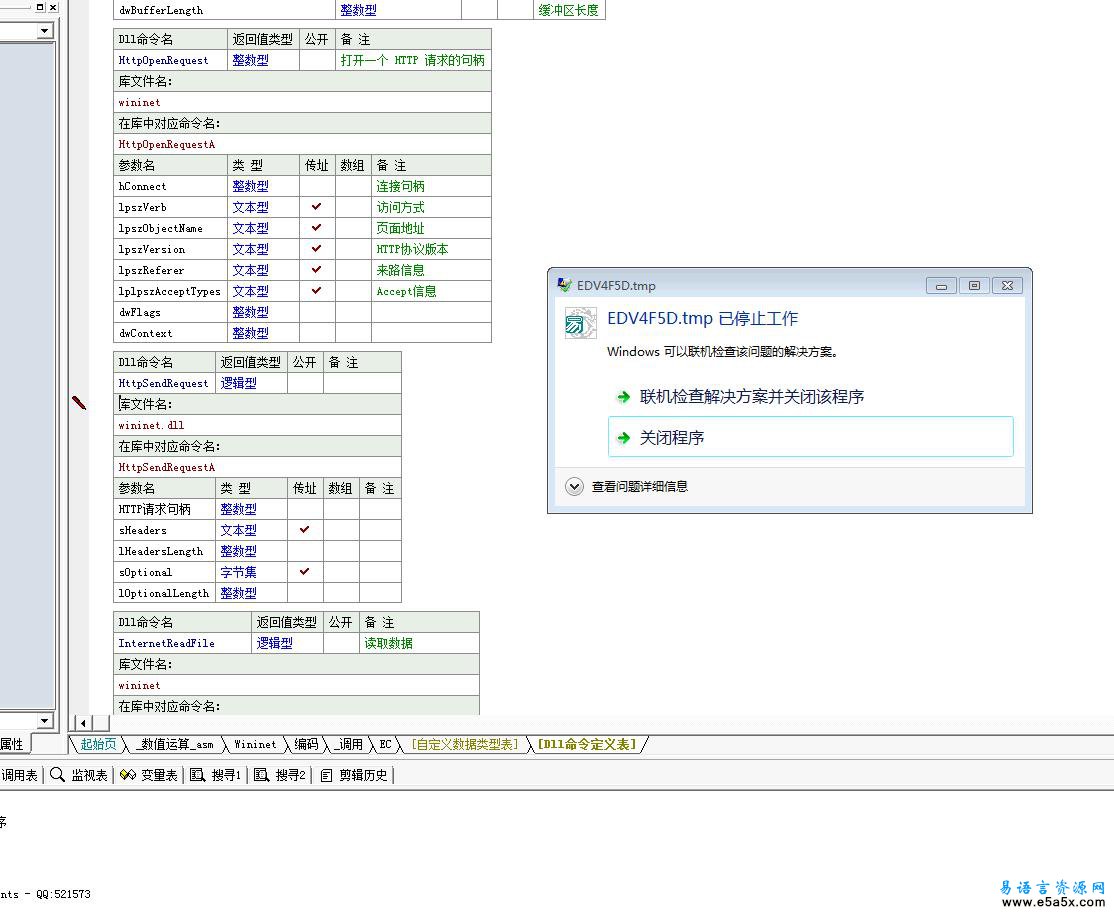Switch to the 自定义数据类型表 tab
Image resolution: width=1114 pixels, height=915 pixels.
point(465,744)
